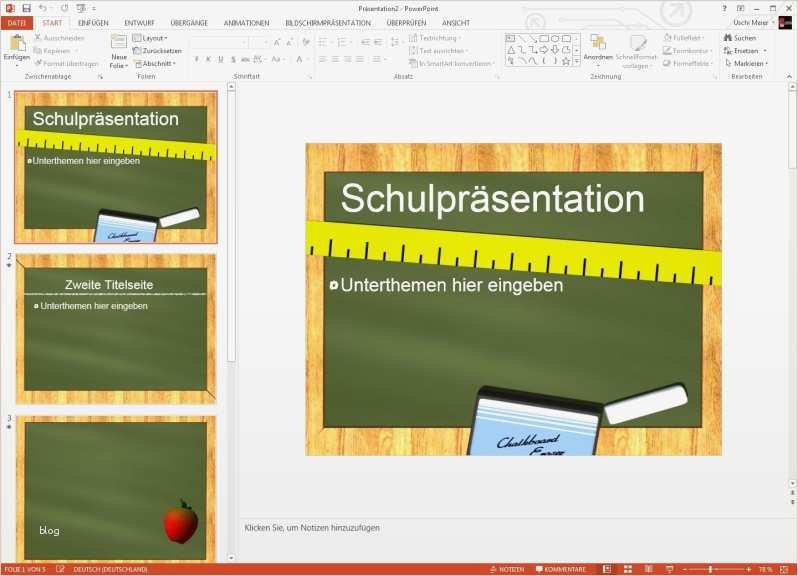
Task: Click Ausschneiden scissors icon
Action: (38, 38)
